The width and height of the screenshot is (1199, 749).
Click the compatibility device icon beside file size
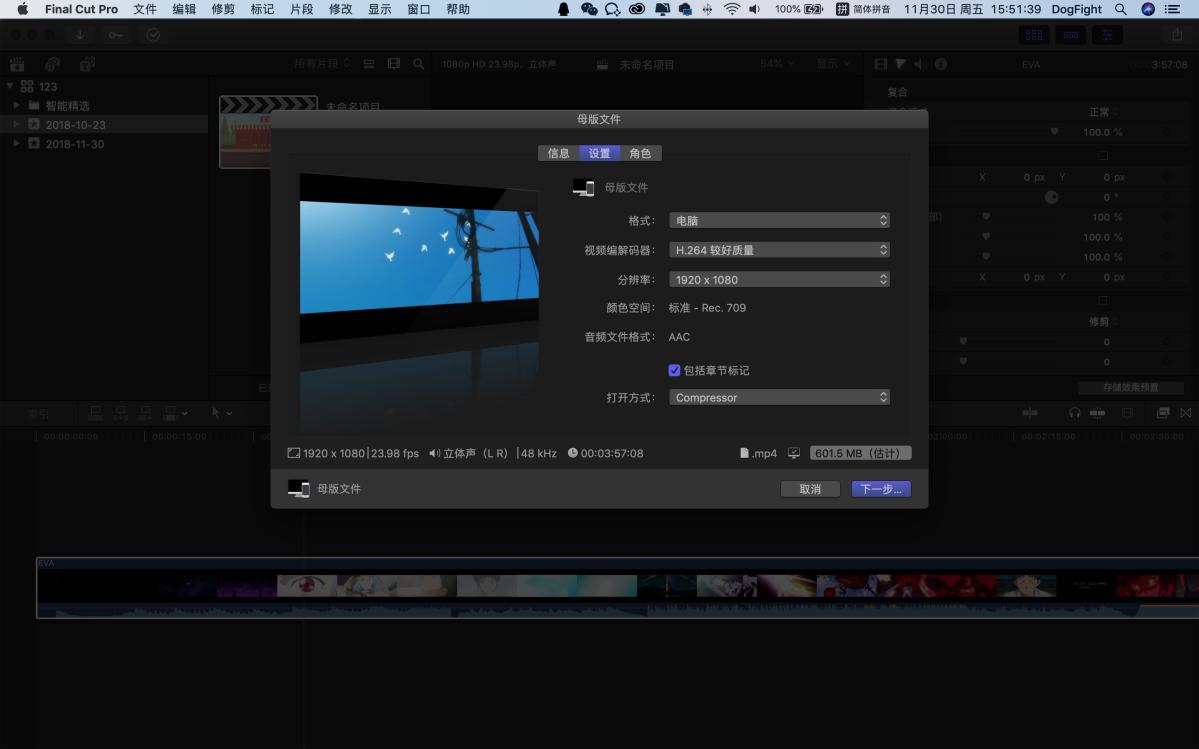(x=794, y=453)
